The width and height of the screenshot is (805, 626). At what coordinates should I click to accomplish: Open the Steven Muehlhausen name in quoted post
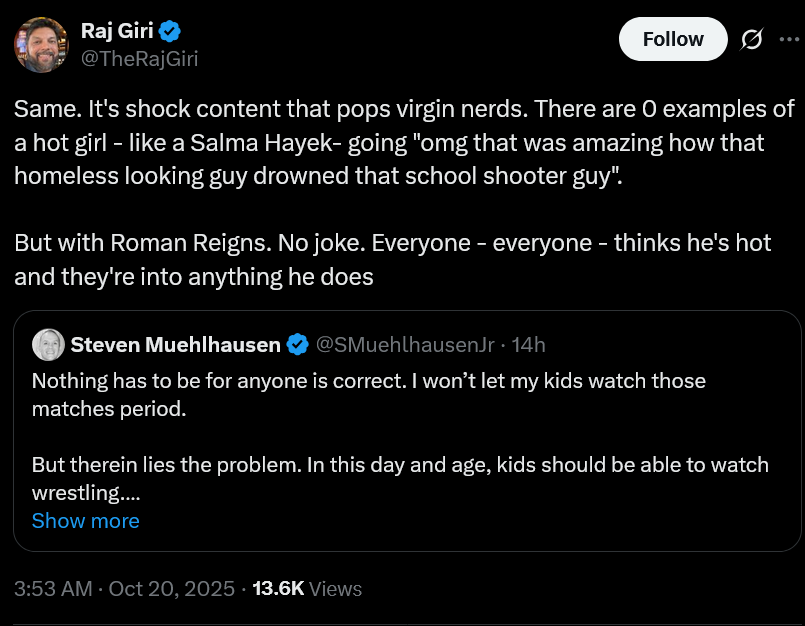(x=175, y=345)
